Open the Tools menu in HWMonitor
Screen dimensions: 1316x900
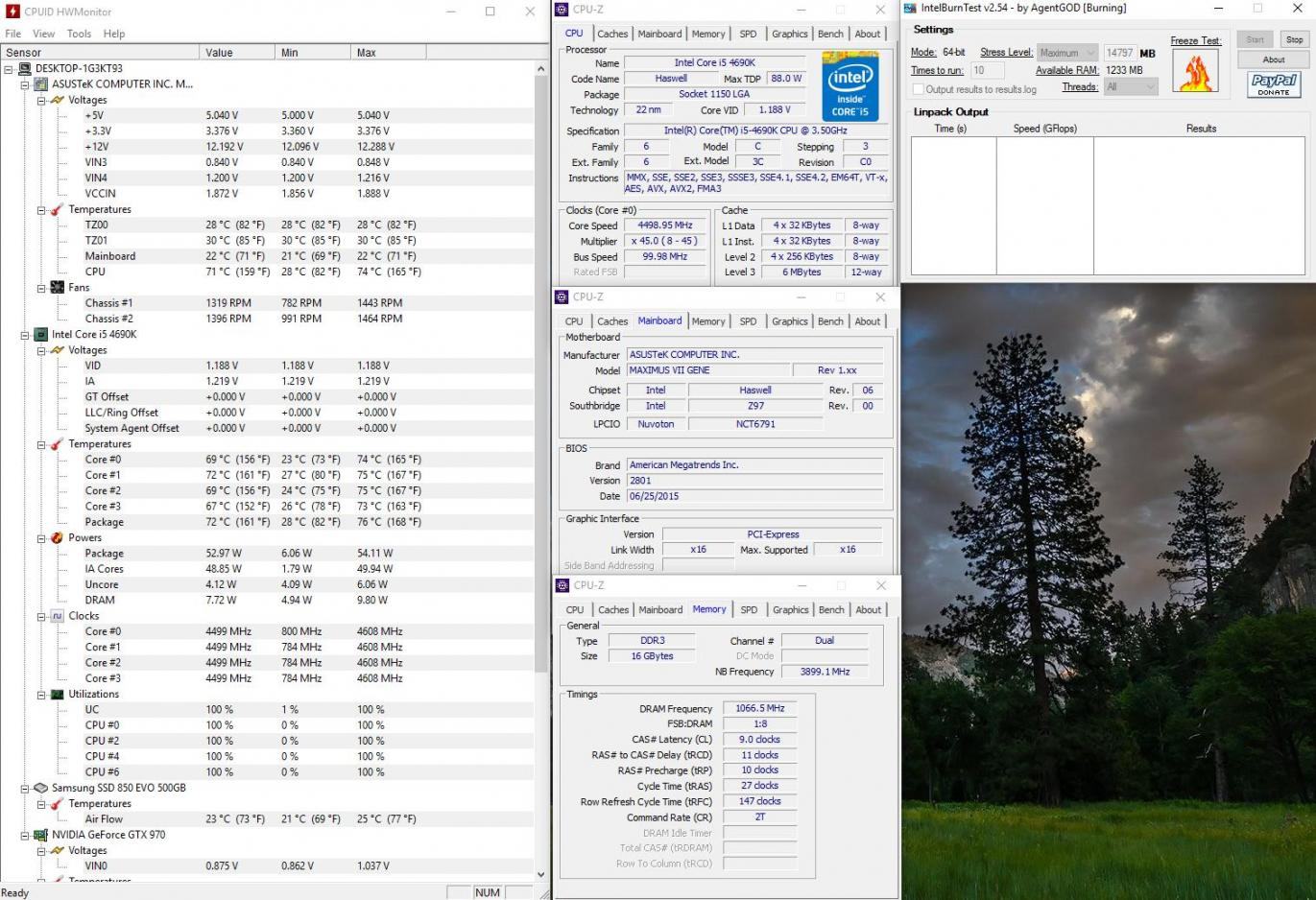(80, 34)
